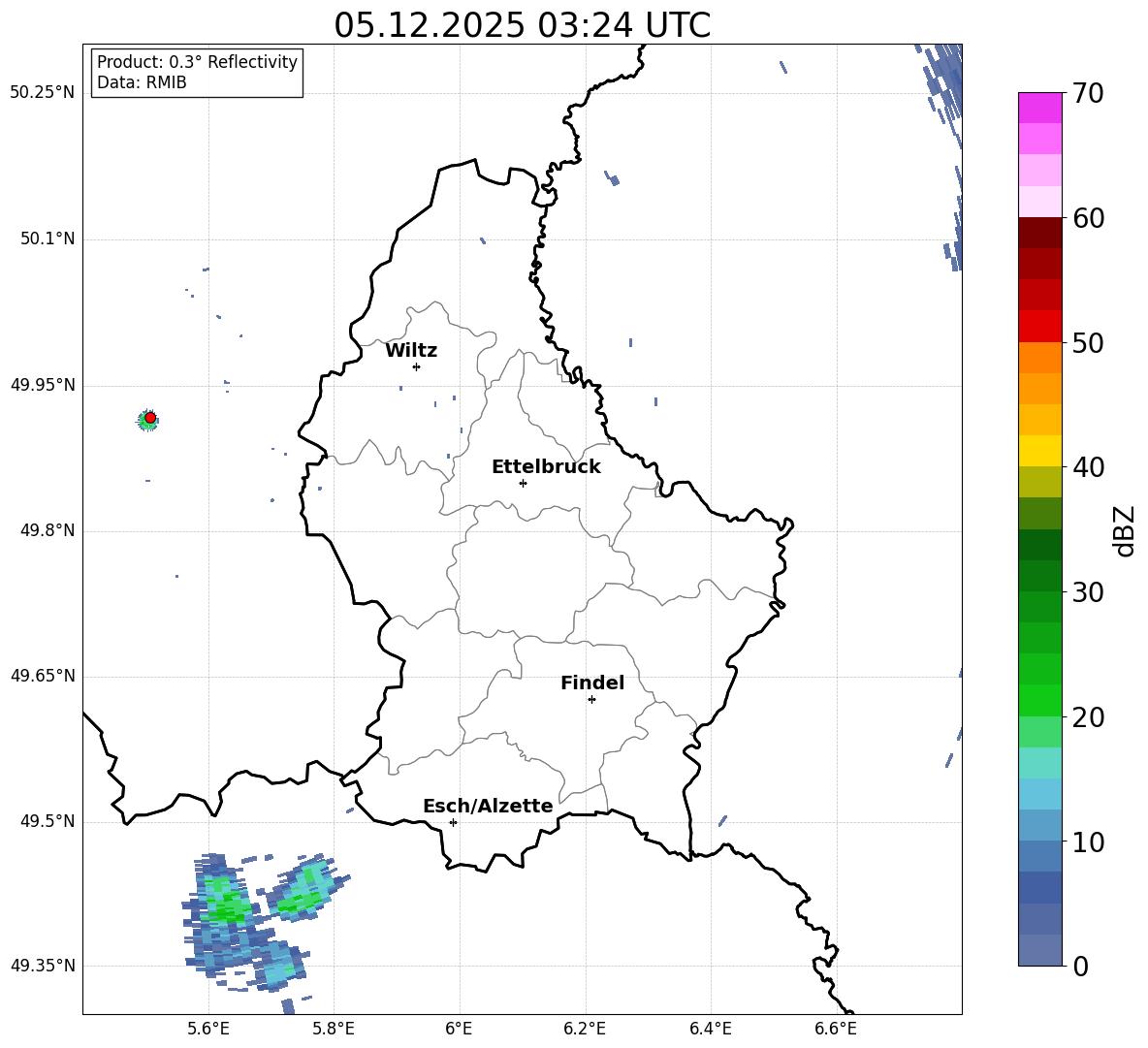
Task: Click the colorbar value 30
Action: coord(1088,591)
